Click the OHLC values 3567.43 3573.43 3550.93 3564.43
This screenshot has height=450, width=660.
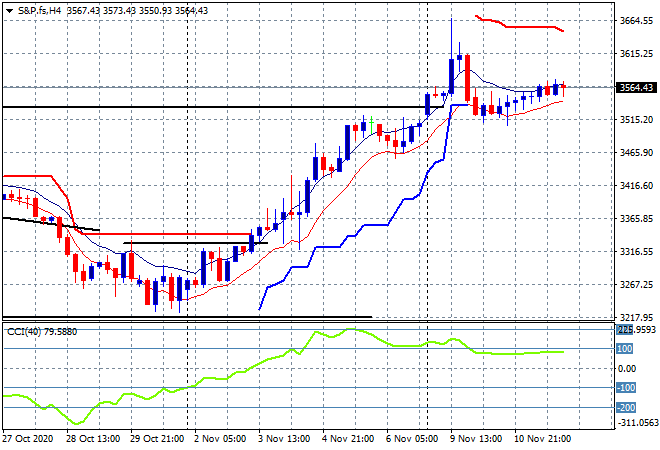[137, 11]
